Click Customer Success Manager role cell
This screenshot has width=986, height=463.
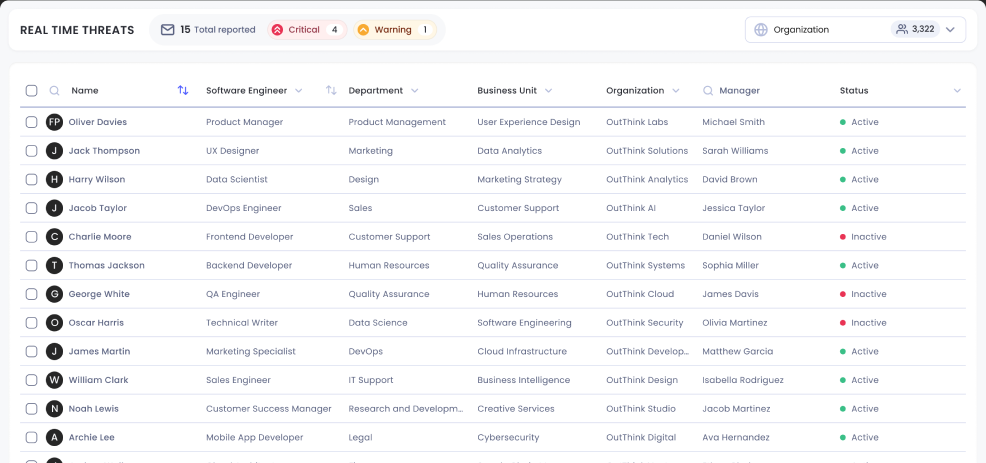pos(269,409)
